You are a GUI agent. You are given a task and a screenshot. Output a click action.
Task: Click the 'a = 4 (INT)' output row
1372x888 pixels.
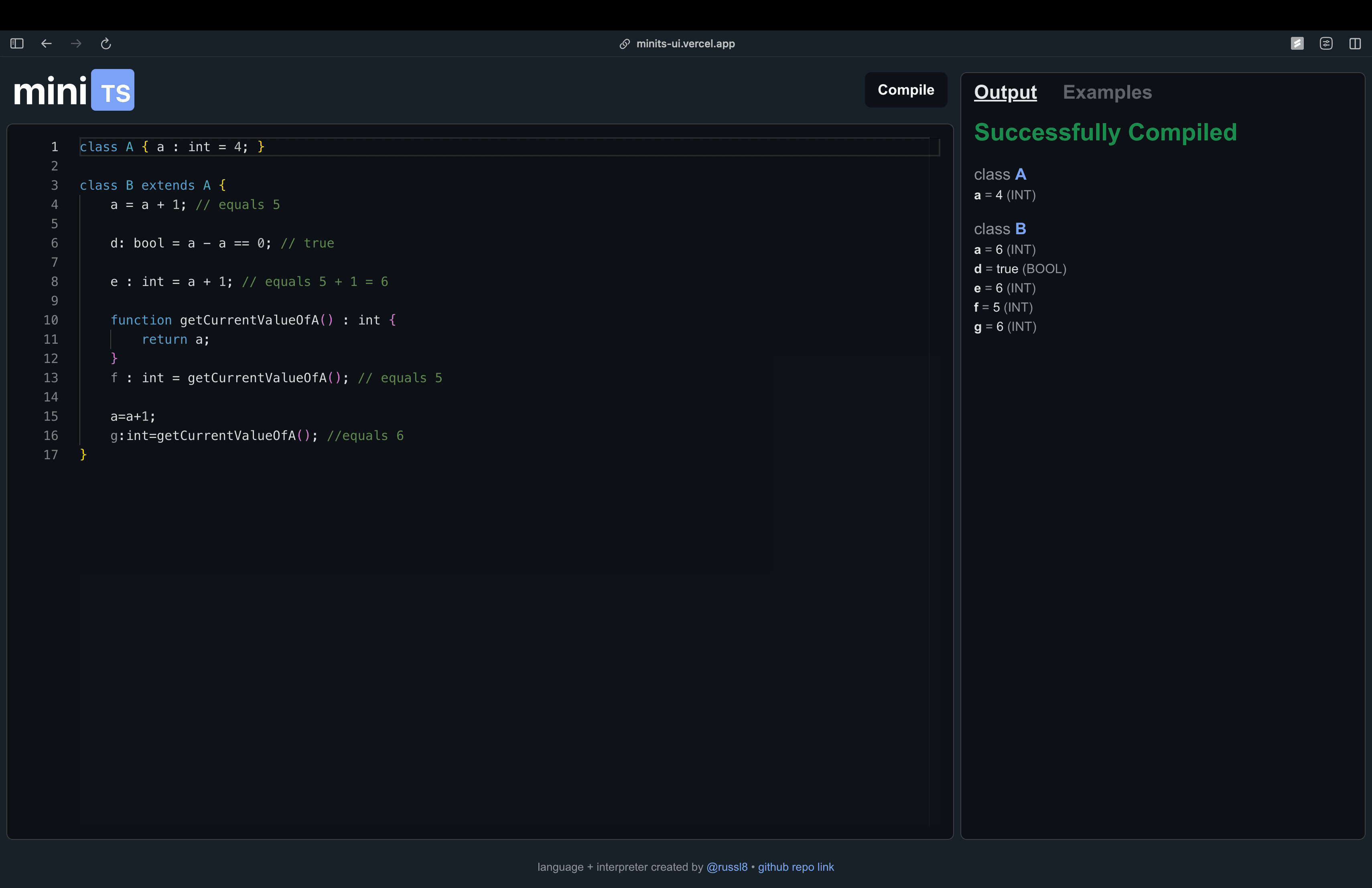coord(1005,195)
